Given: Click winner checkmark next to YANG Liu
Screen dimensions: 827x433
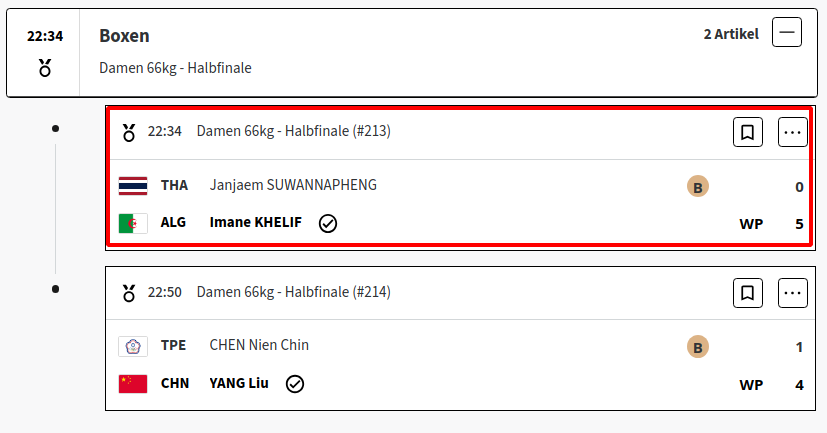Looking at the screenshot, I should tap(294, 384).
